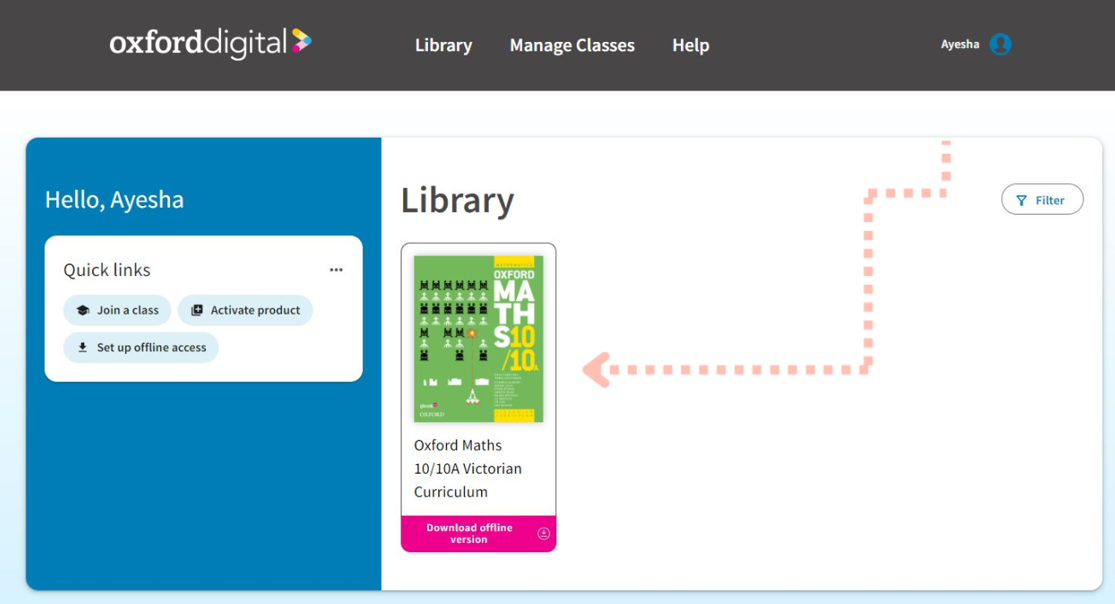Open Manage Classes in the top navigation
The width and height of the screenshot is (1115, 604).
(x=572, y=45)
